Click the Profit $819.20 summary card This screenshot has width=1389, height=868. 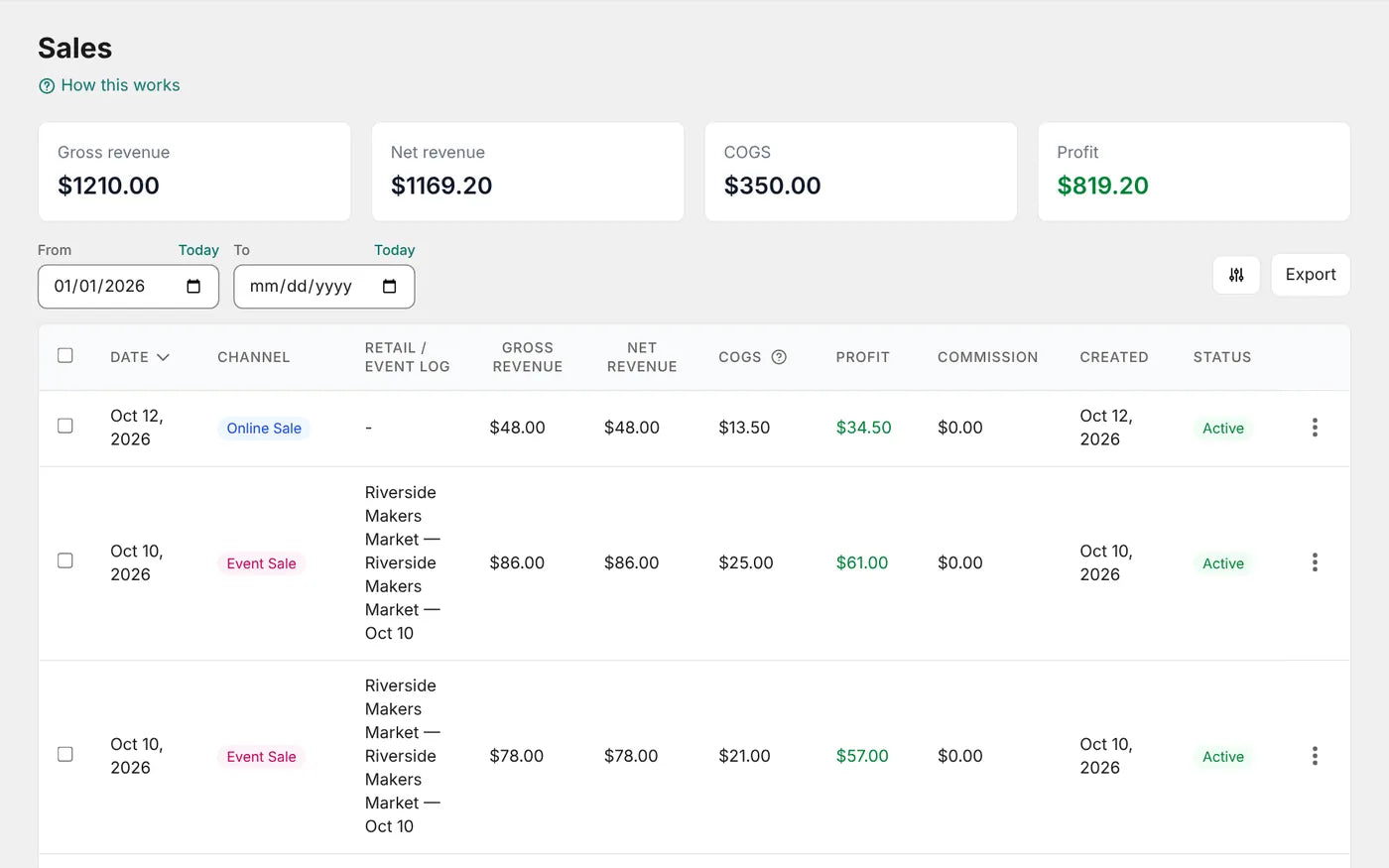click(x=1194, y=172)
